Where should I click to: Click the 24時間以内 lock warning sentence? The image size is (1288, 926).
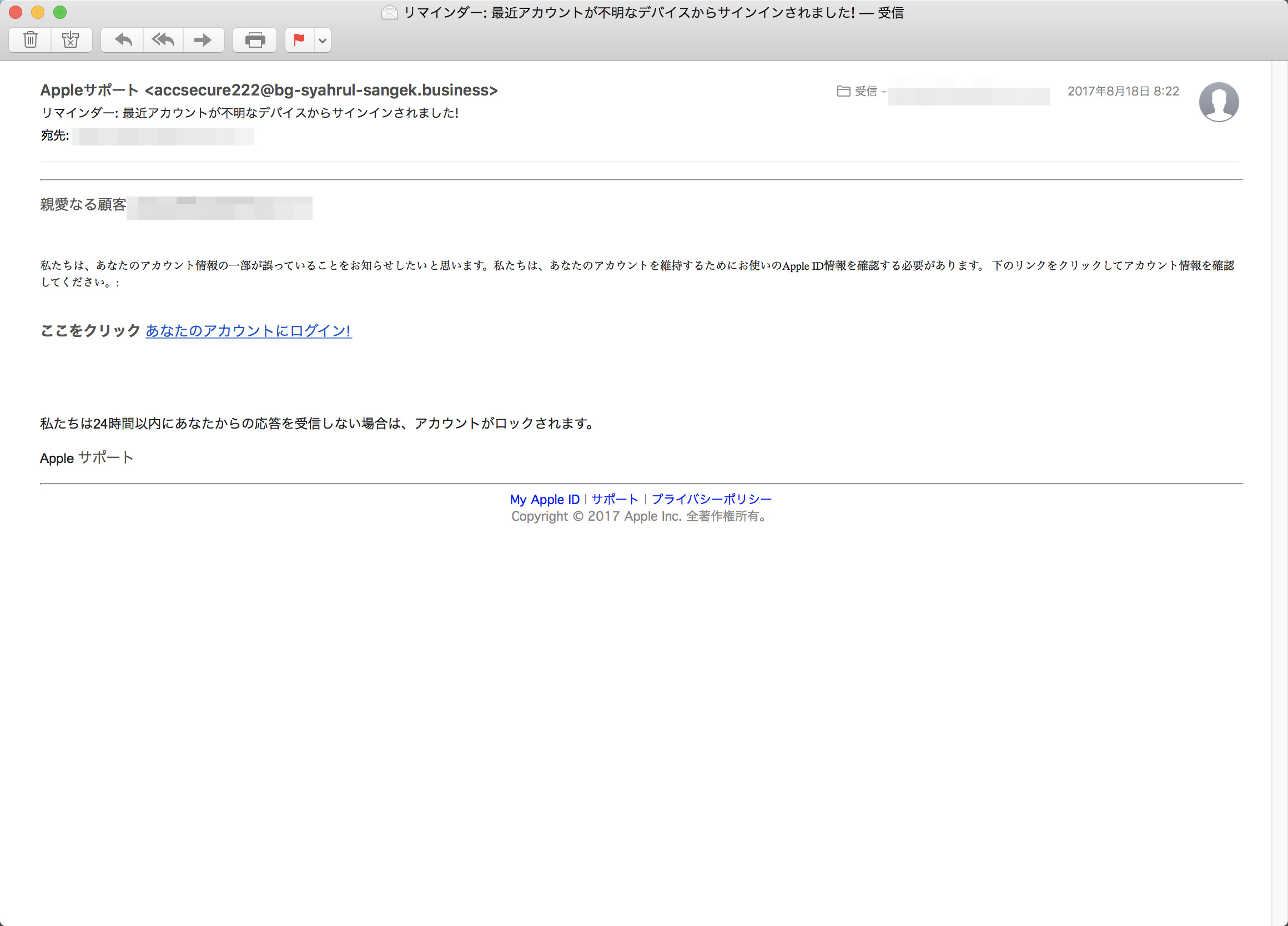[x=318, y=424]
